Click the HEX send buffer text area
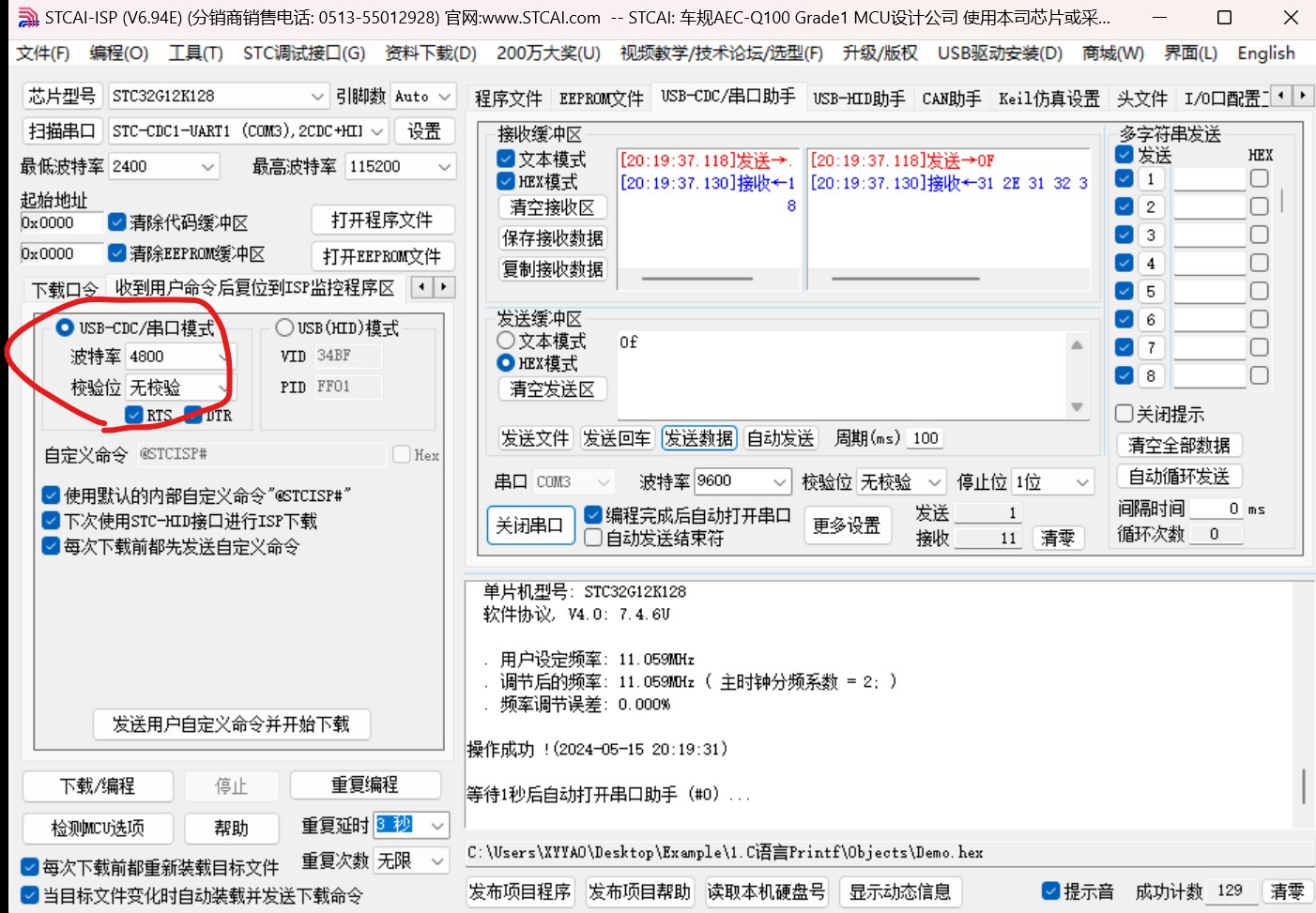1316x913 pixels. click(x=842, y=376)
